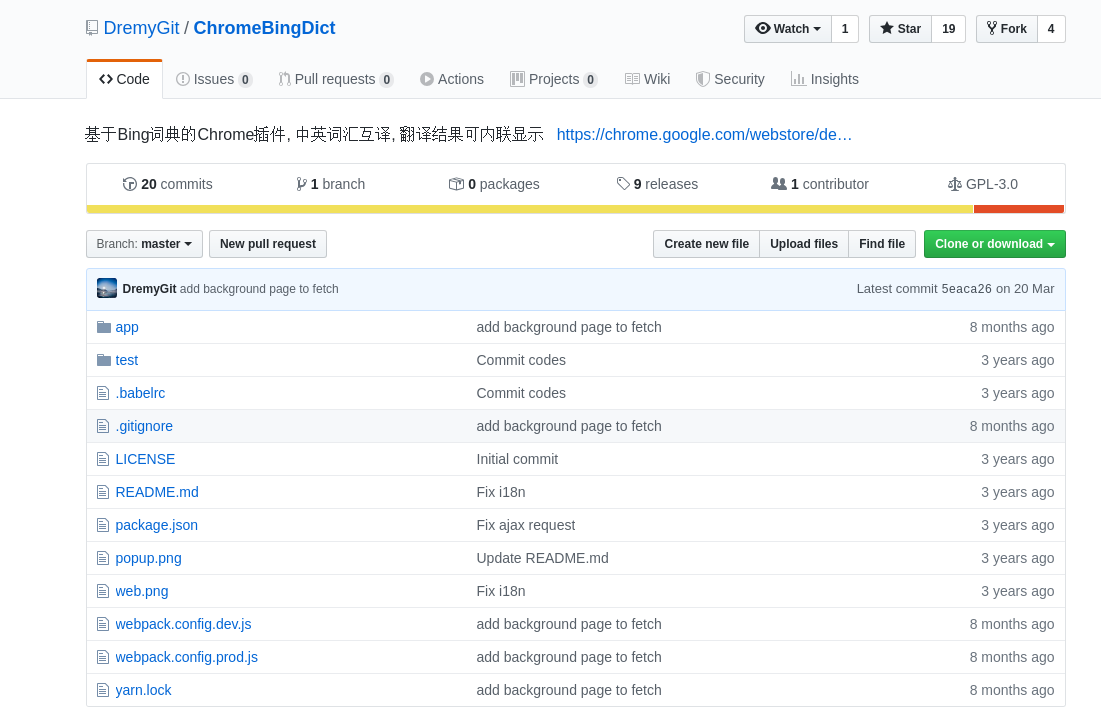The width and height of the screenshot is (1101, 715).
Task: Star the ChromeBingDict repository
Action: [x=900, y=29]
